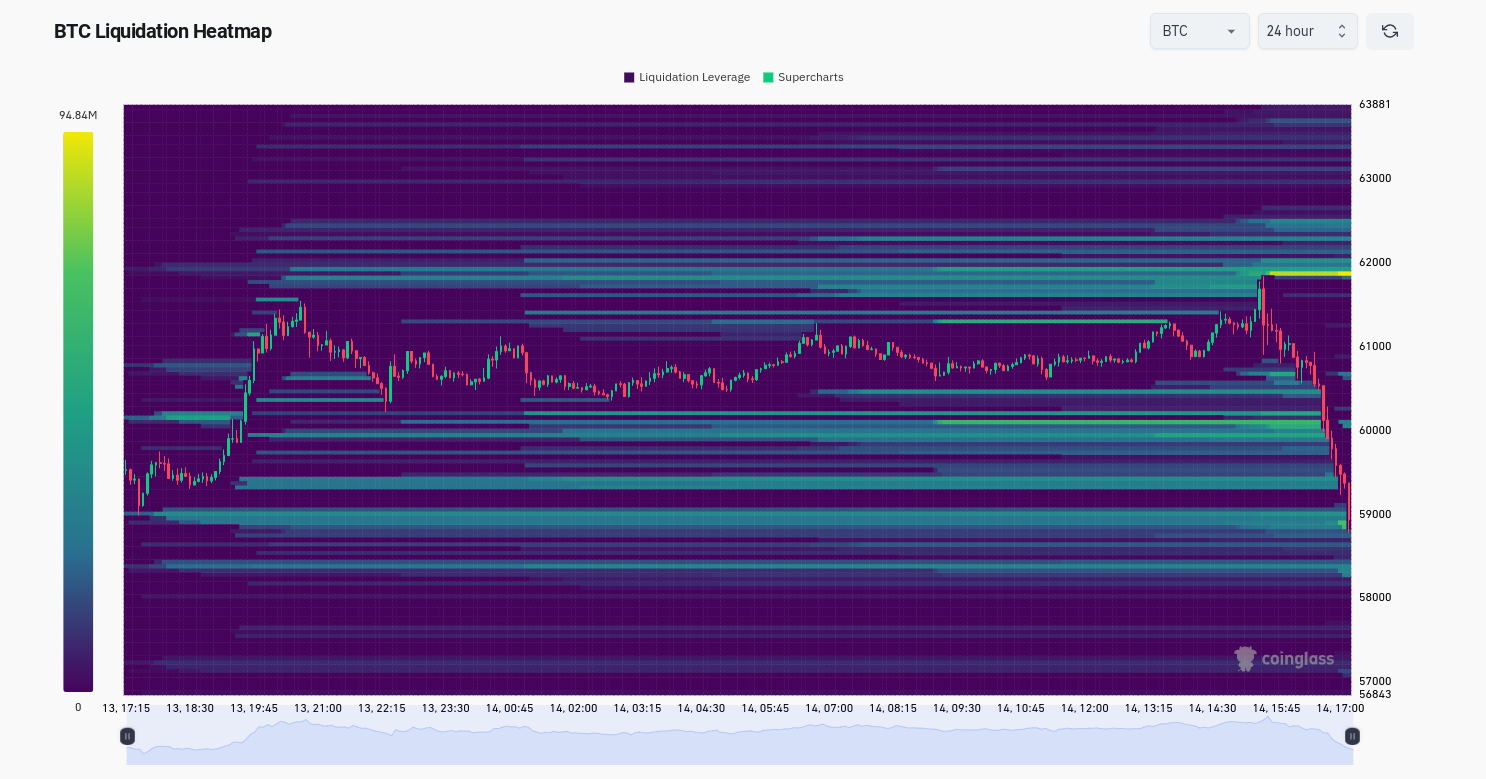Click the BTC Liquidation Heatmap title
The image size is (1486, 779).
tap(163, 31)
